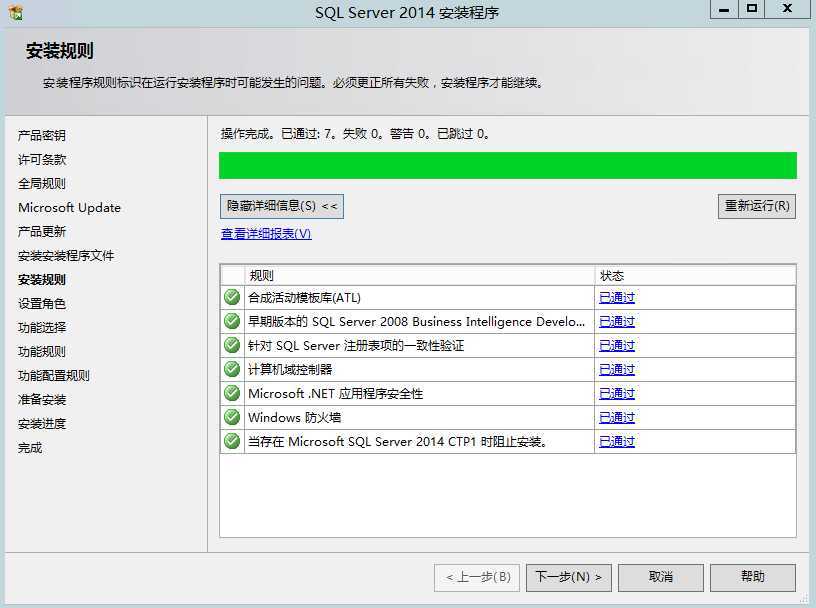
Task: Select 安装规则 step in sidebar
Action: (x=42, y=280)
